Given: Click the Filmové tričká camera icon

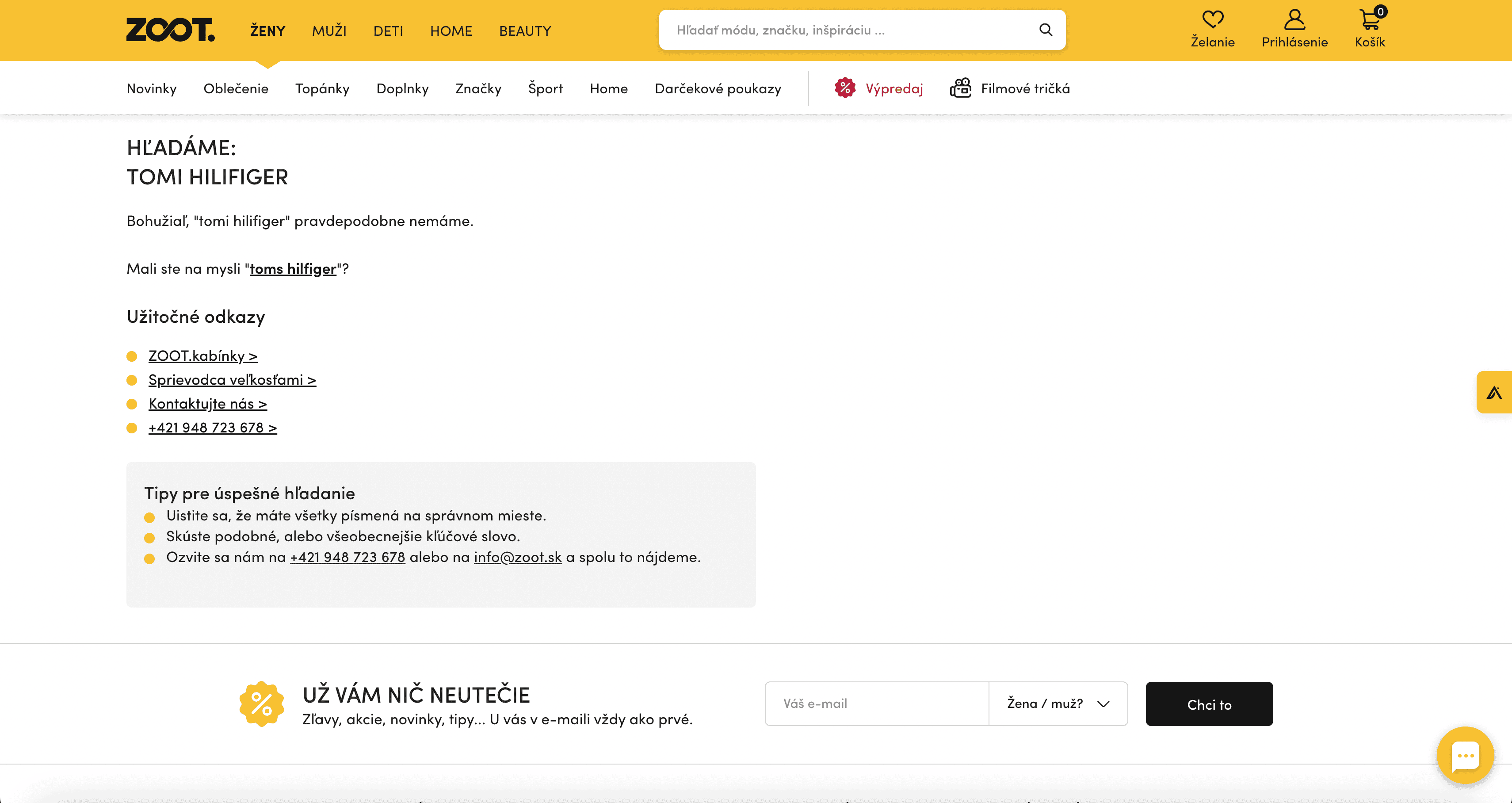Looking at the screenshot, I should coord(961,88).
